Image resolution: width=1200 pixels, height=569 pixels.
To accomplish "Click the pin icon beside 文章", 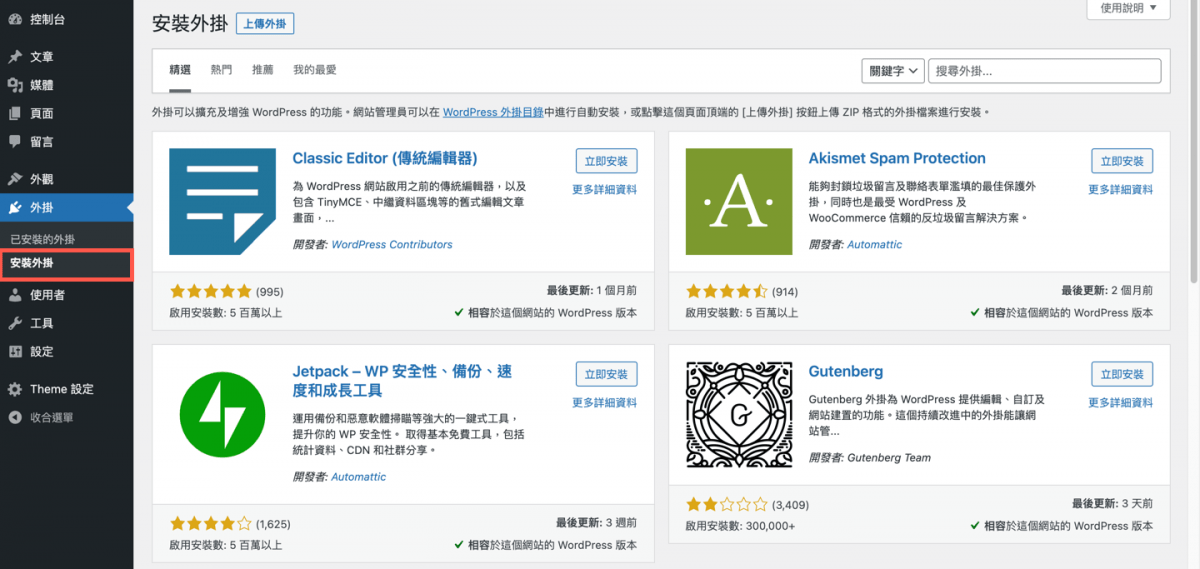I will pos(15,57).
